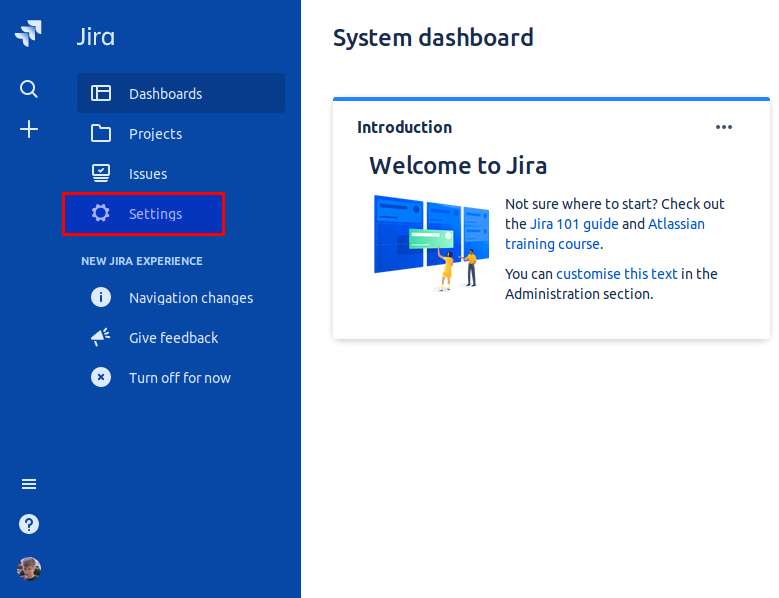
Task: Select Give feedback entry
Action: (181, 338)
